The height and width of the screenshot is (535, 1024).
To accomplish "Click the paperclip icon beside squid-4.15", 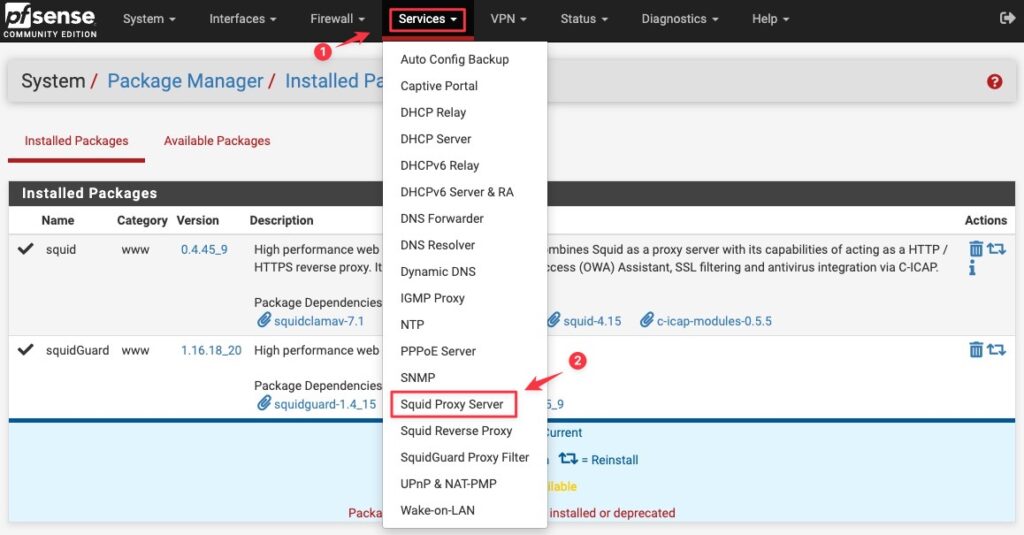I will tap(553, 320).
